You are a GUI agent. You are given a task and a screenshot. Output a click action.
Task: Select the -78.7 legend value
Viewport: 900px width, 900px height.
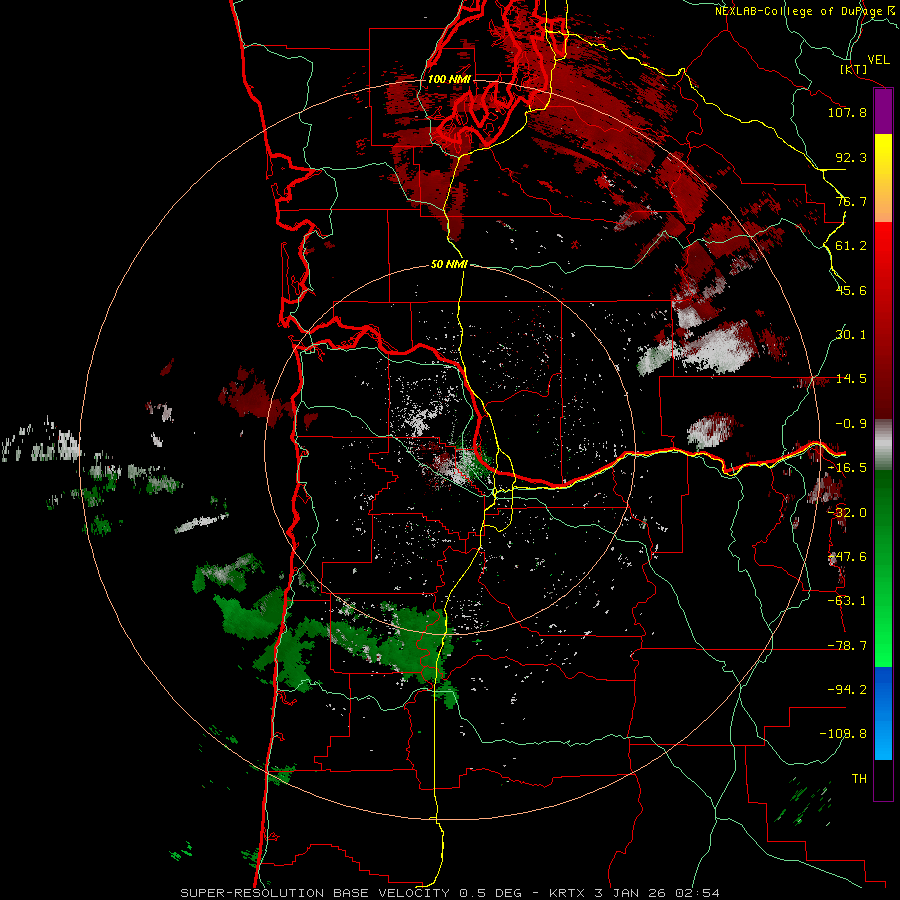click(847, 646)
